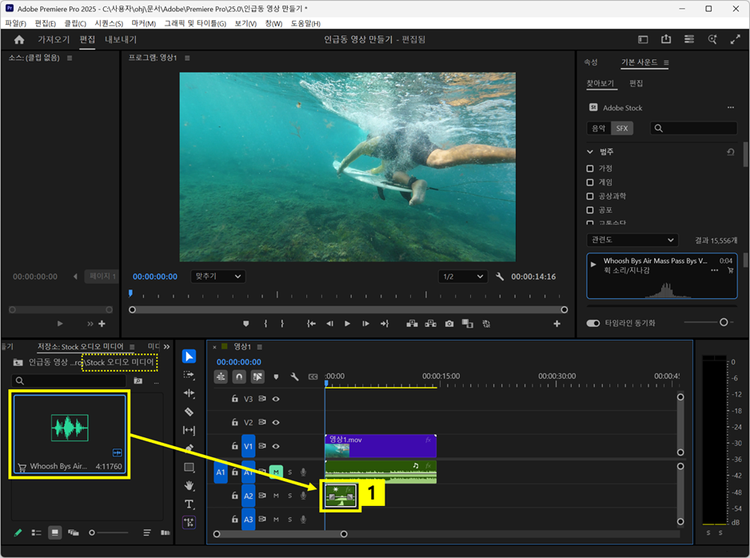
Task: Open the 시퀀스(S) menu
Action: pos(109,22)
